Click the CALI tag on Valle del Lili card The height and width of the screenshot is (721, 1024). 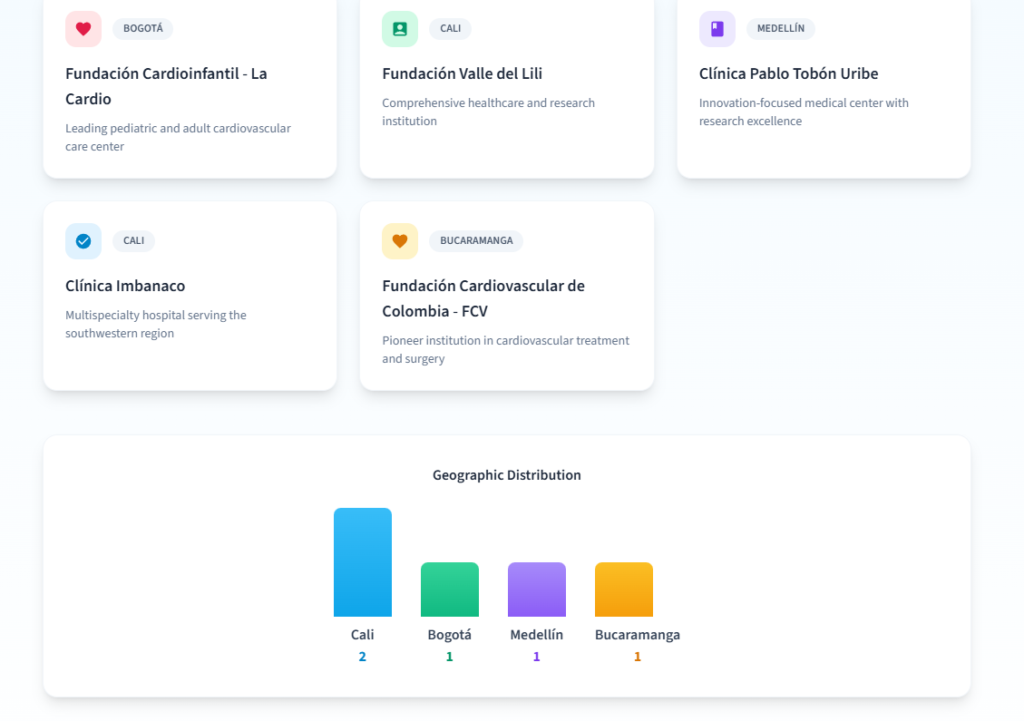pyautogui.click(x=450, y=29)
